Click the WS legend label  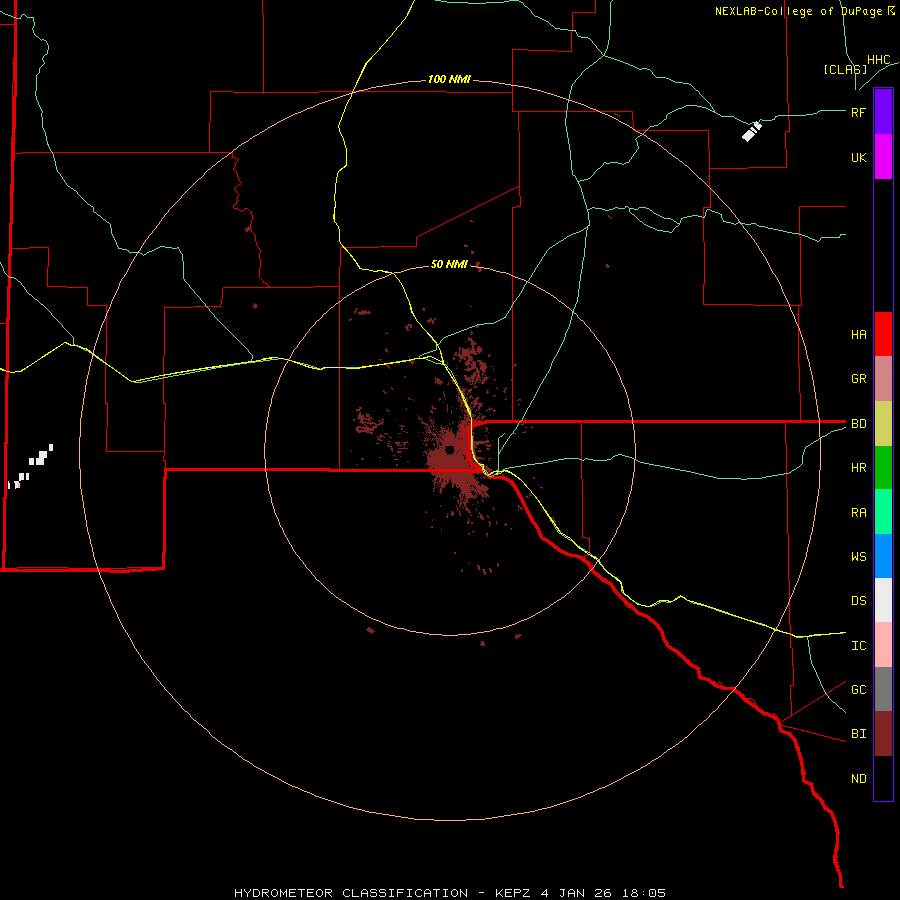click(x=858, y=556)
